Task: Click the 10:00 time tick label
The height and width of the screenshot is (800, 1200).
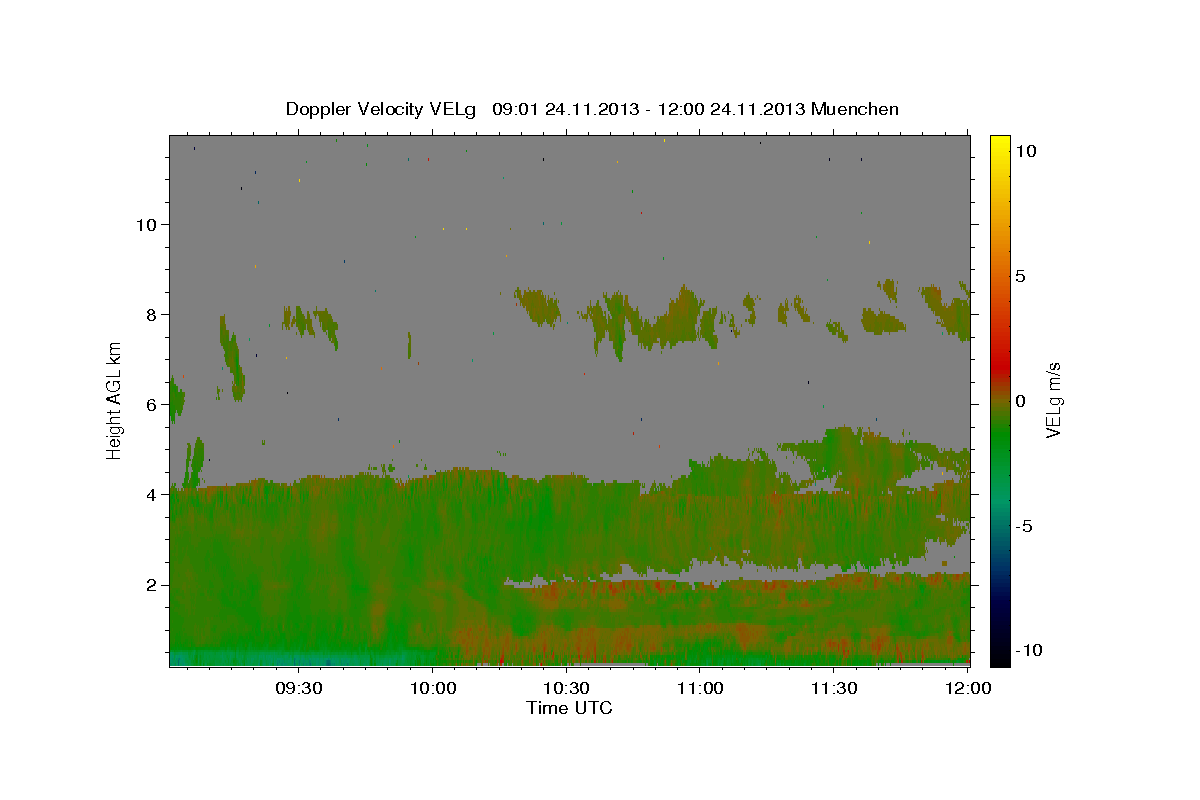Action: click(x=432, y=688)
